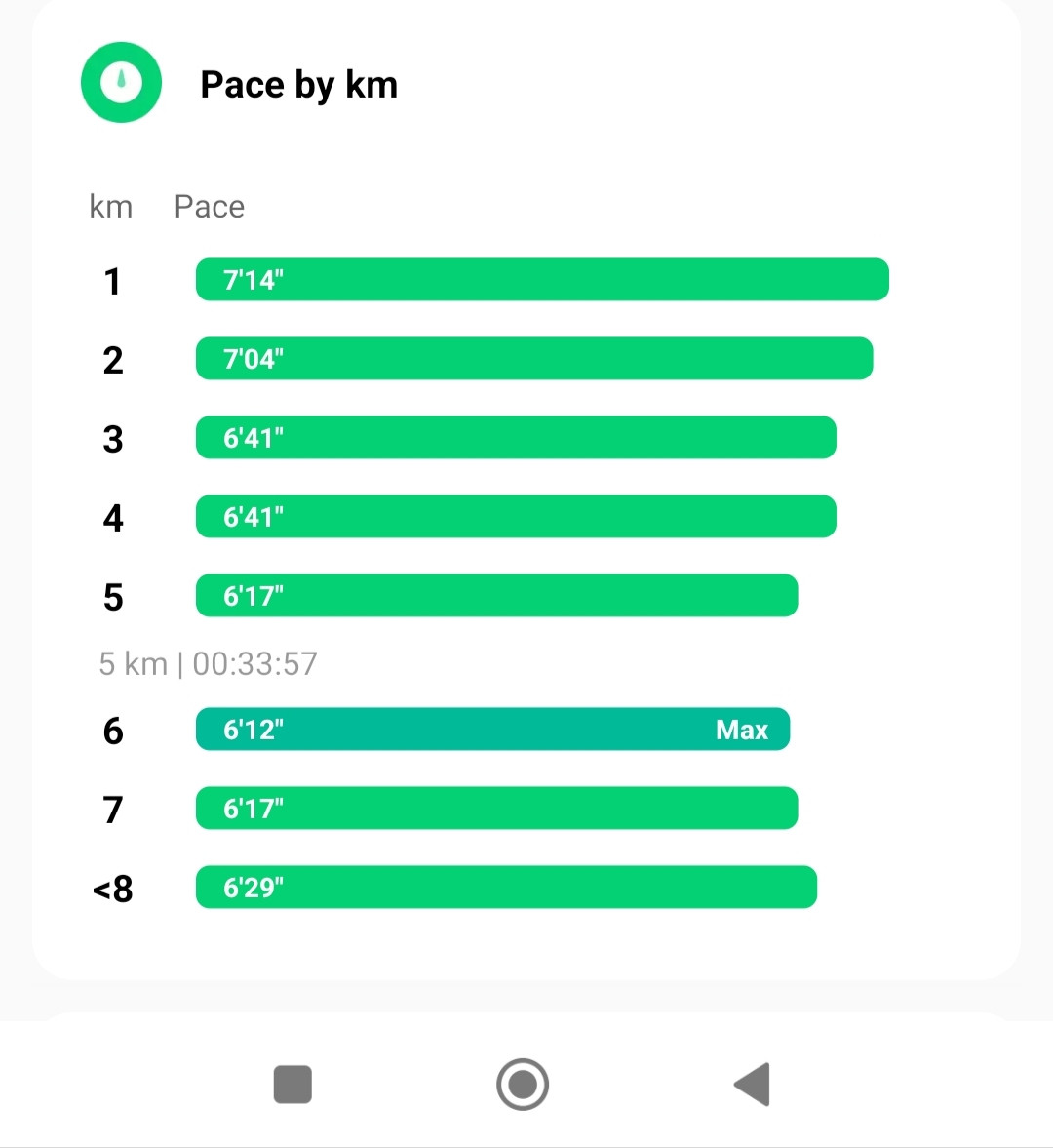Viewport: 1053px width, 1148px height.
Task: Select the km 4 pace bar
Action: pyautogui.click(x=516, y=516)
